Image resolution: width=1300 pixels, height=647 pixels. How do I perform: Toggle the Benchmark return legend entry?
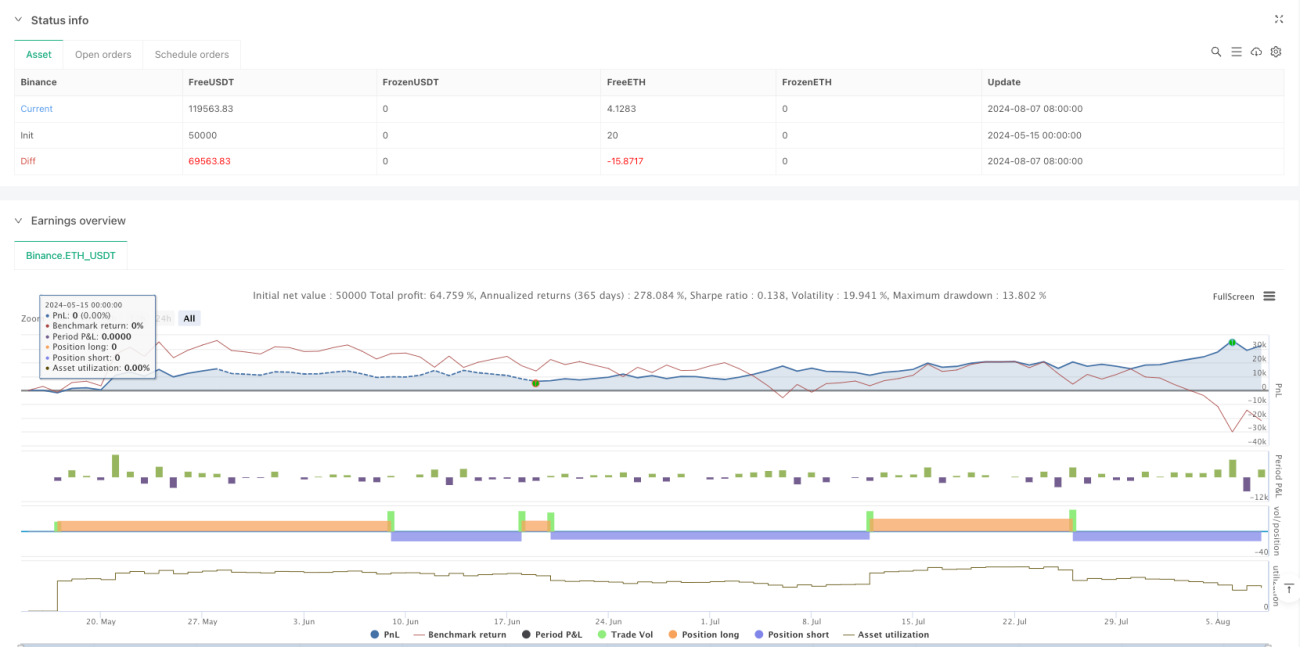[x=459, y=634]
